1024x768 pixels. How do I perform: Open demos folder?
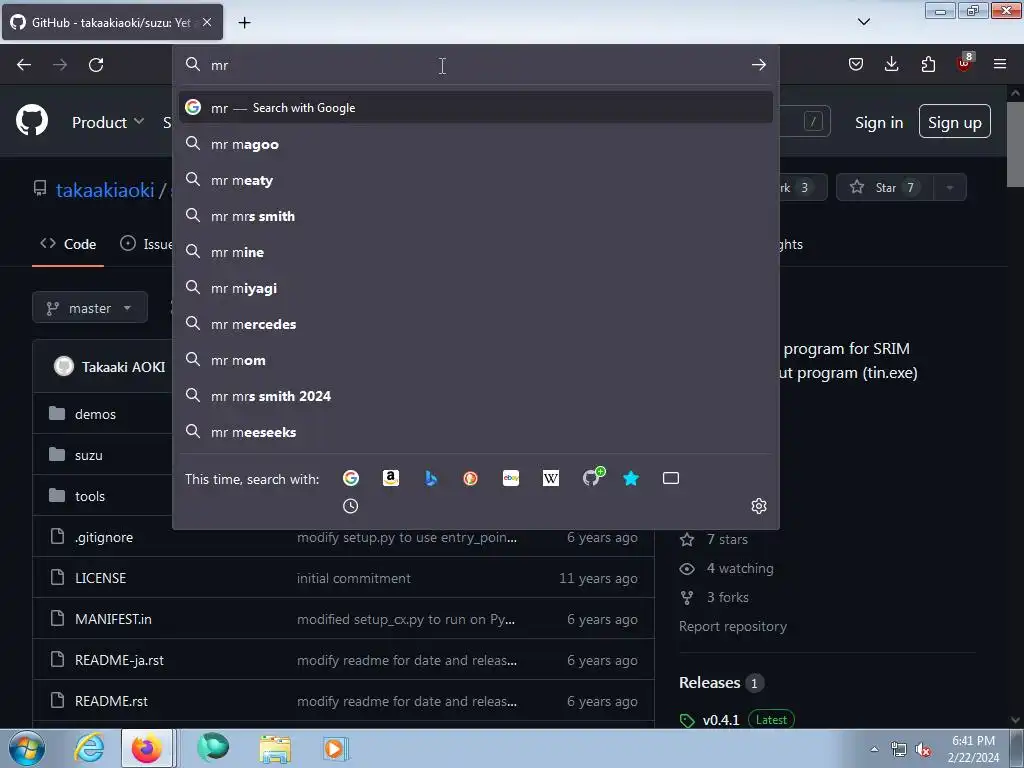(95, 414)
